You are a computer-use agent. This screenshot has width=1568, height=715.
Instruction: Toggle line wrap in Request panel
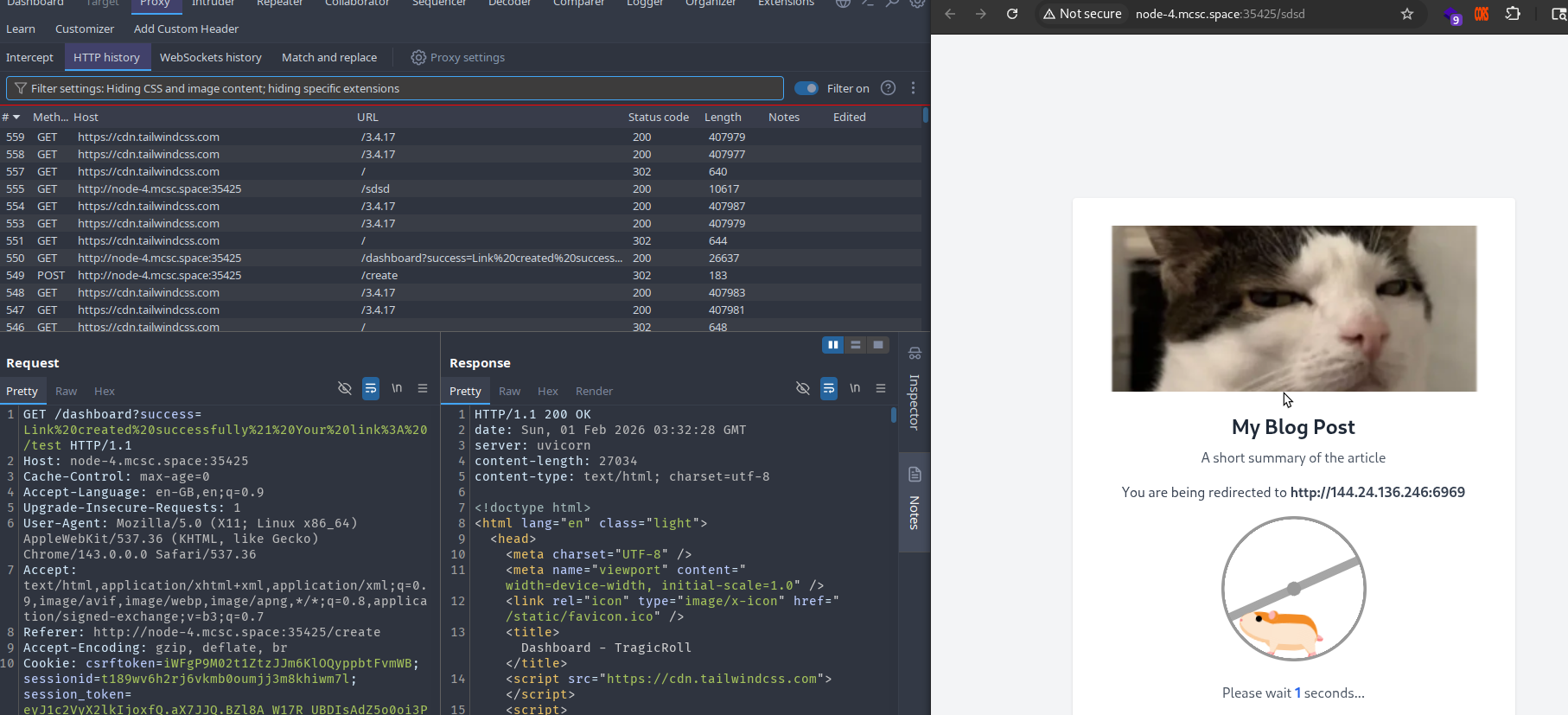coord(371,388)
